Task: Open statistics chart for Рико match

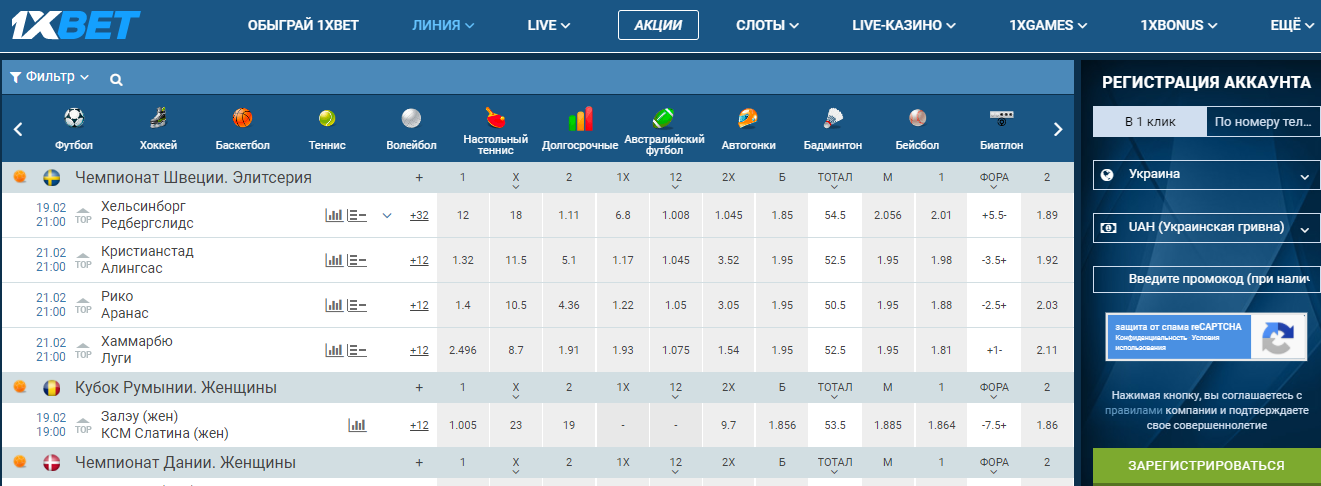Action: point(334,305)
